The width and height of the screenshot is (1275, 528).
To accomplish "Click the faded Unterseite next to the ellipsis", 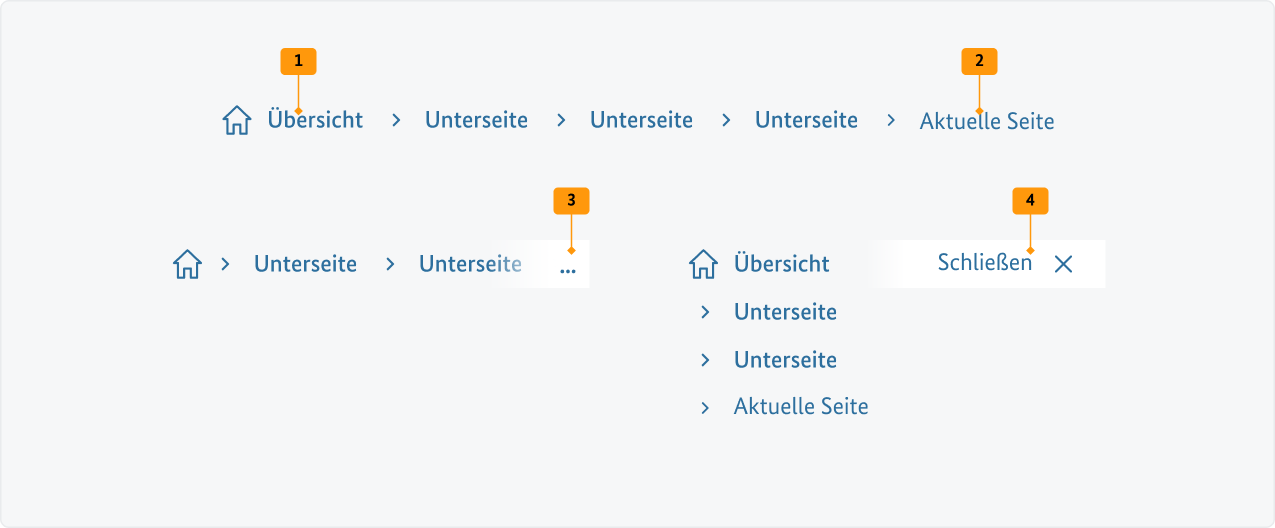I will point(470,264).
